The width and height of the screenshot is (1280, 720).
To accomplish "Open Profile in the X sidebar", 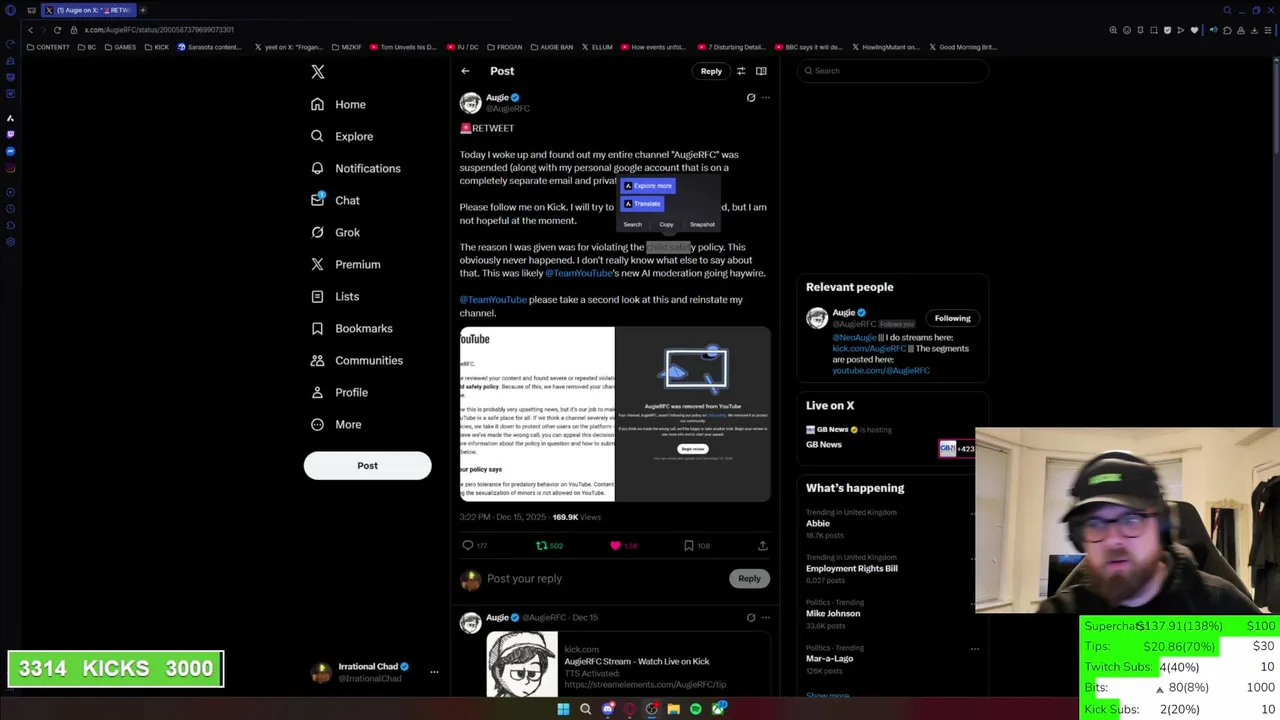I will 340,392.
